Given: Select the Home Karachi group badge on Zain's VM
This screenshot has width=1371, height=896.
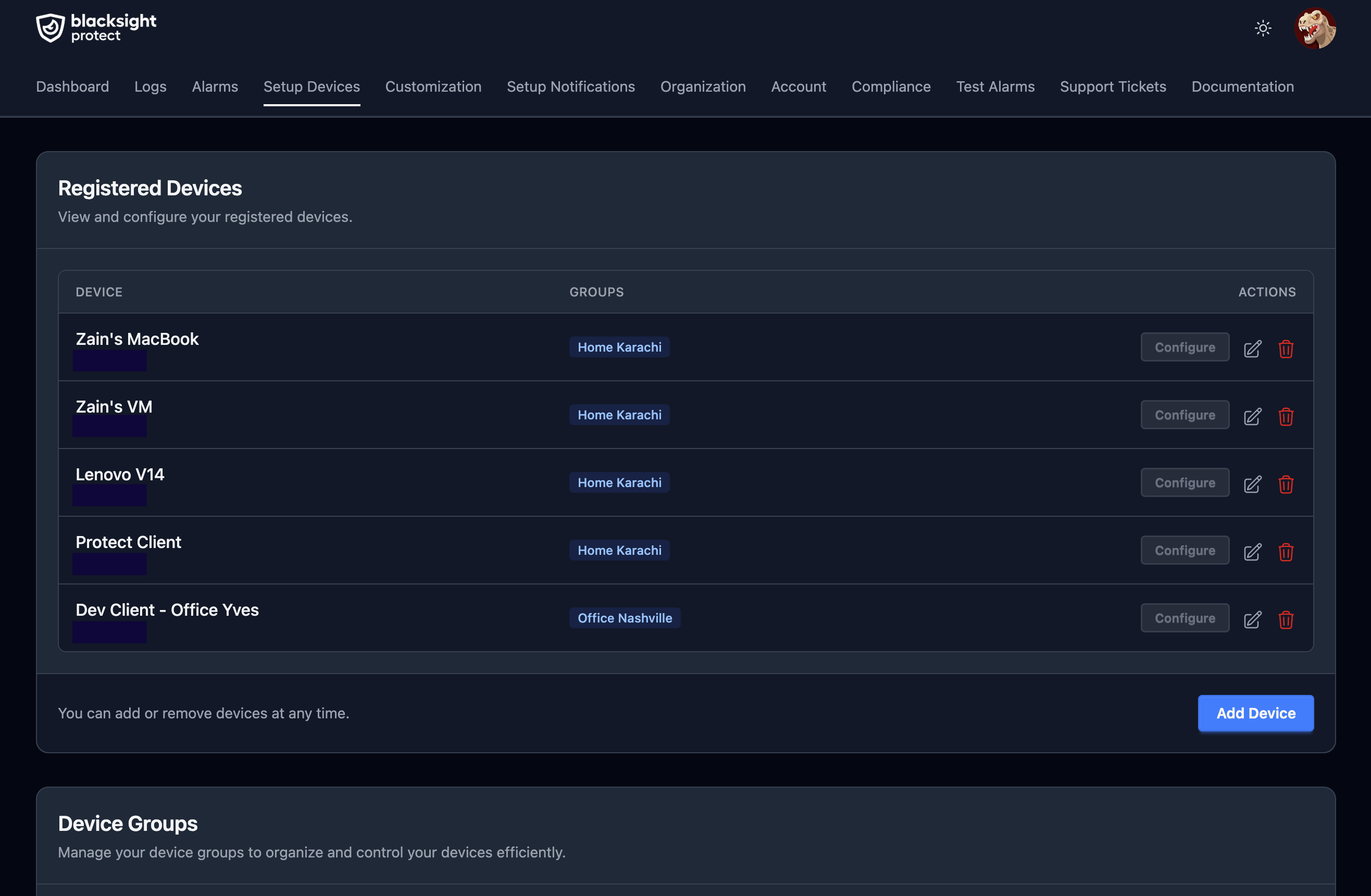Looking at the screenshot, I should [619, 414].
